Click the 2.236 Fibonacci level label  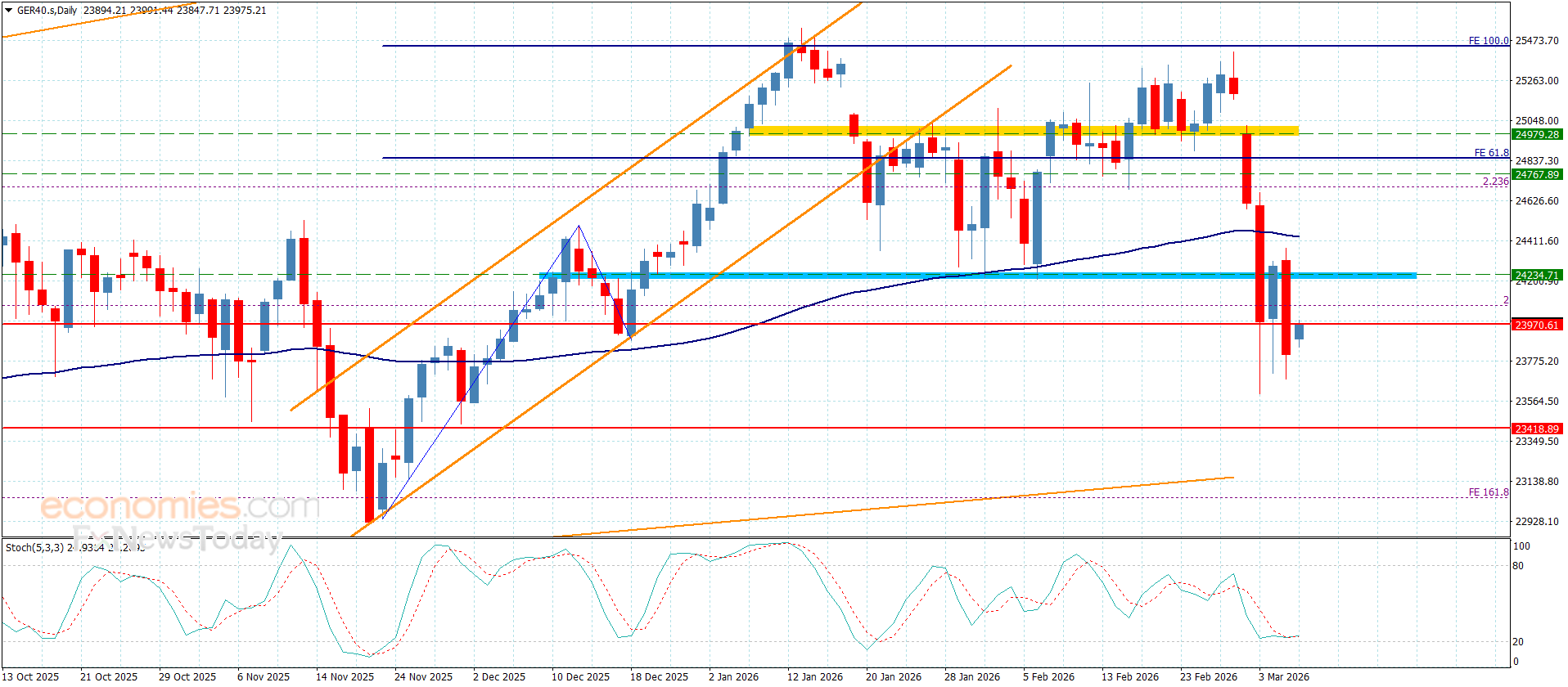pyautogui.click(x=1495, y=182)
